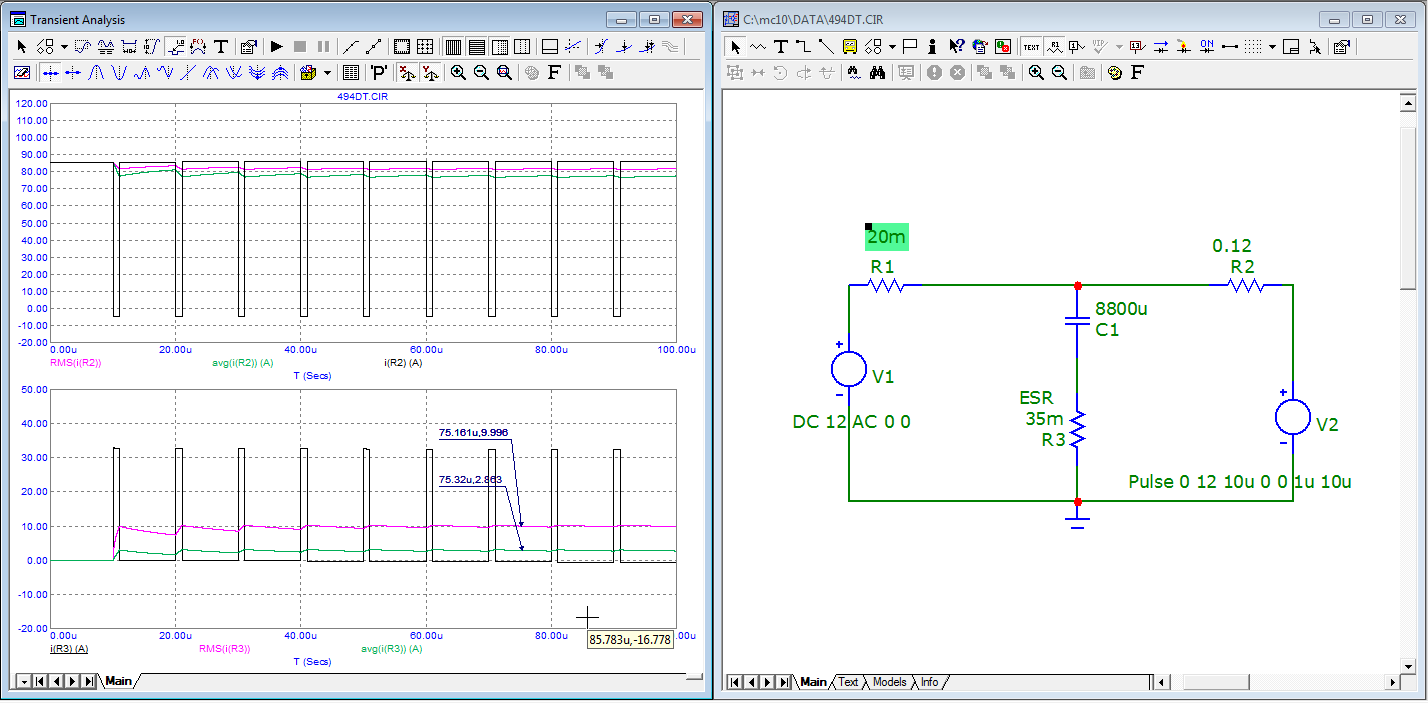The height and width of the screenshot is (703, 1428).
Task: Select the Text mode tool in schematic toolbar
Action: [x=781, y=46]
